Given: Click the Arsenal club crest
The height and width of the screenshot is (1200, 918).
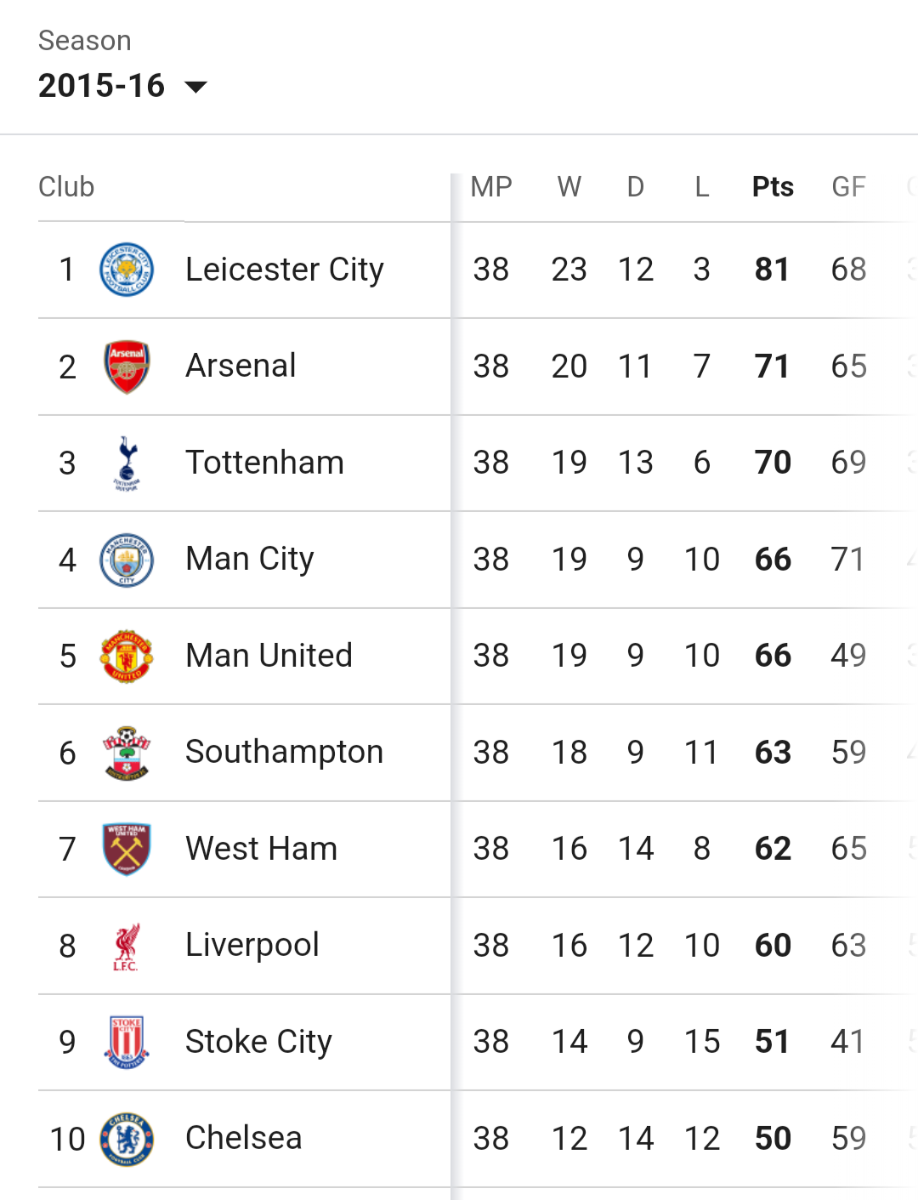Looking at the screenshot, I should (x=126, y=366).
